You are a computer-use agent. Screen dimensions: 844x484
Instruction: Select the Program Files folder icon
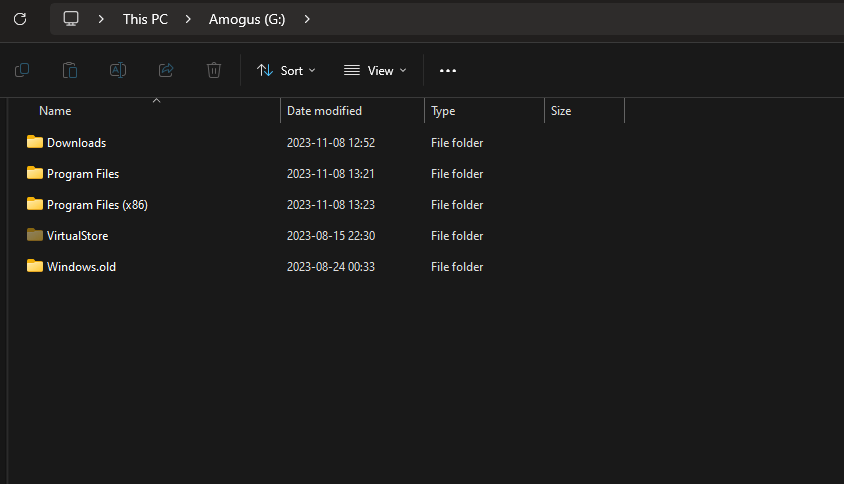click(x=35, y=173)
